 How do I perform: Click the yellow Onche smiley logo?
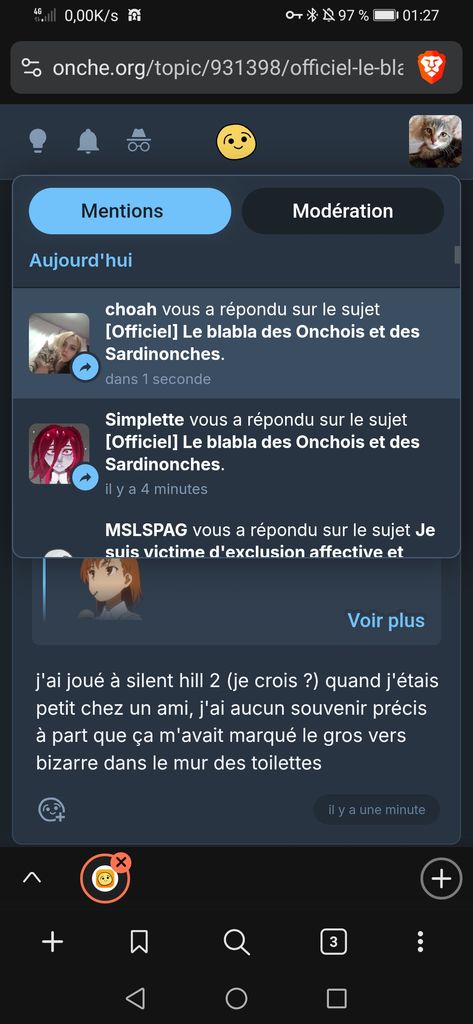click(236, 140)
